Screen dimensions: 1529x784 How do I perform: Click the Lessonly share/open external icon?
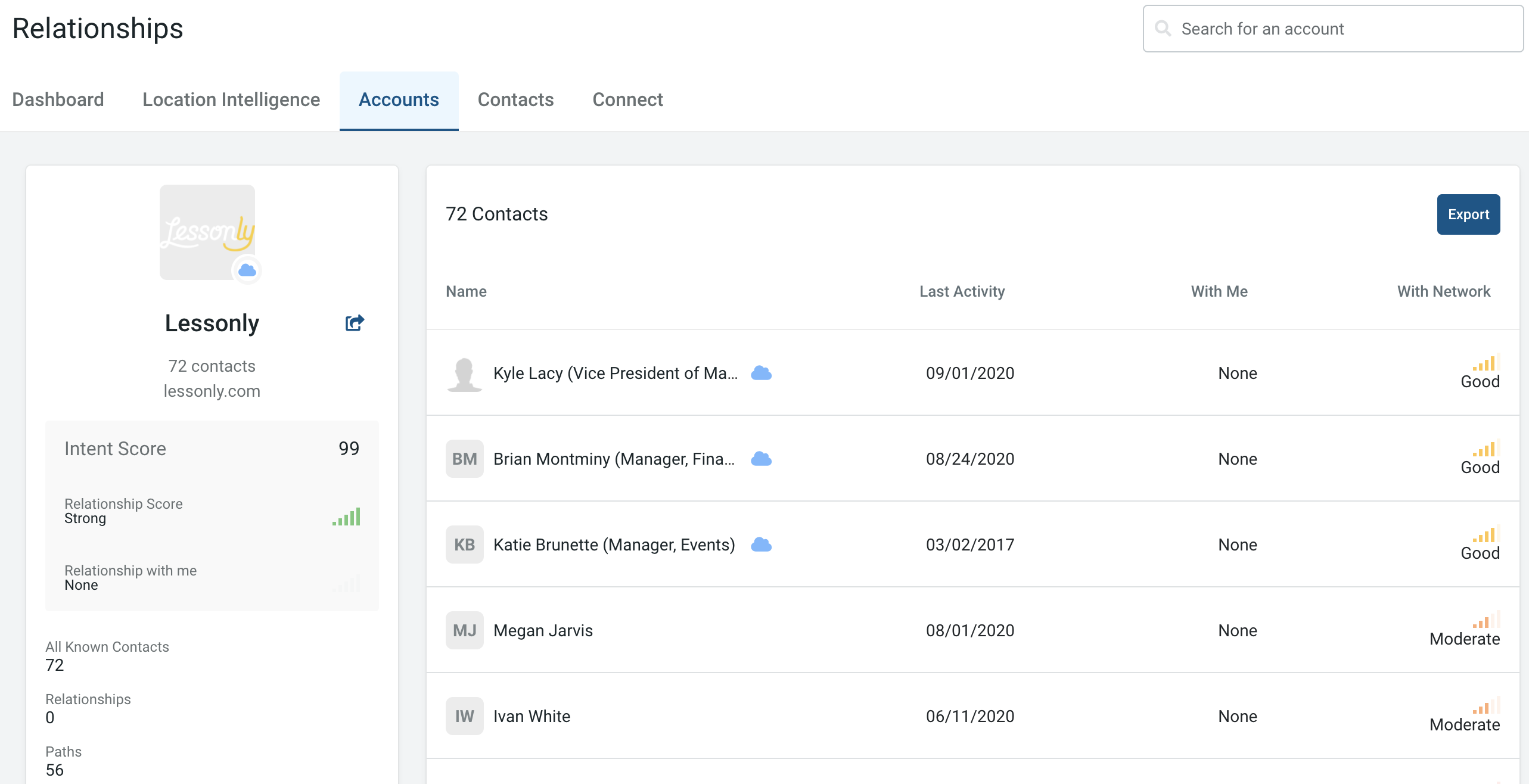(x=355, y=322)
